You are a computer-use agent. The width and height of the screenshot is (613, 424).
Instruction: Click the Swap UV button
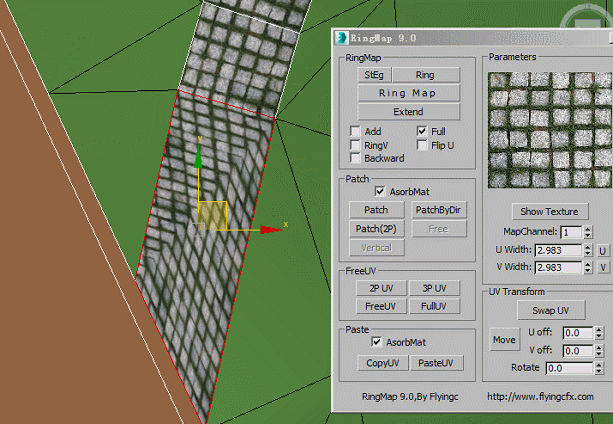tap(551, 310)
